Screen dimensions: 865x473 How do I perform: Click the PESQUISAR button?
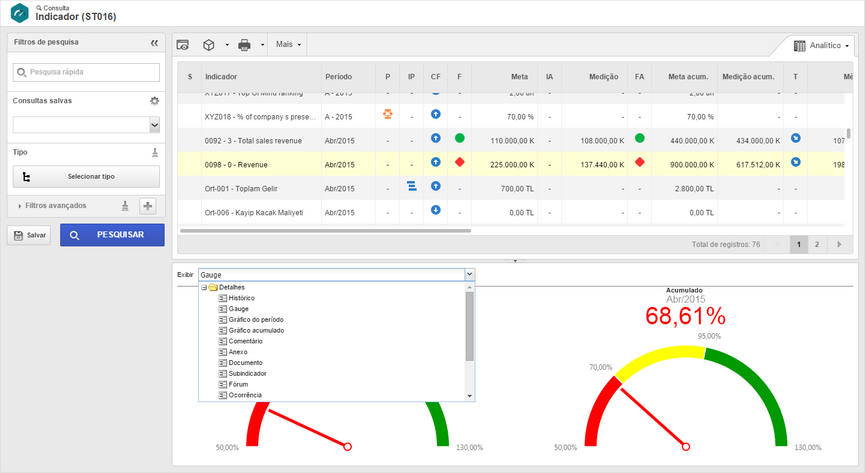click(112, 235)
